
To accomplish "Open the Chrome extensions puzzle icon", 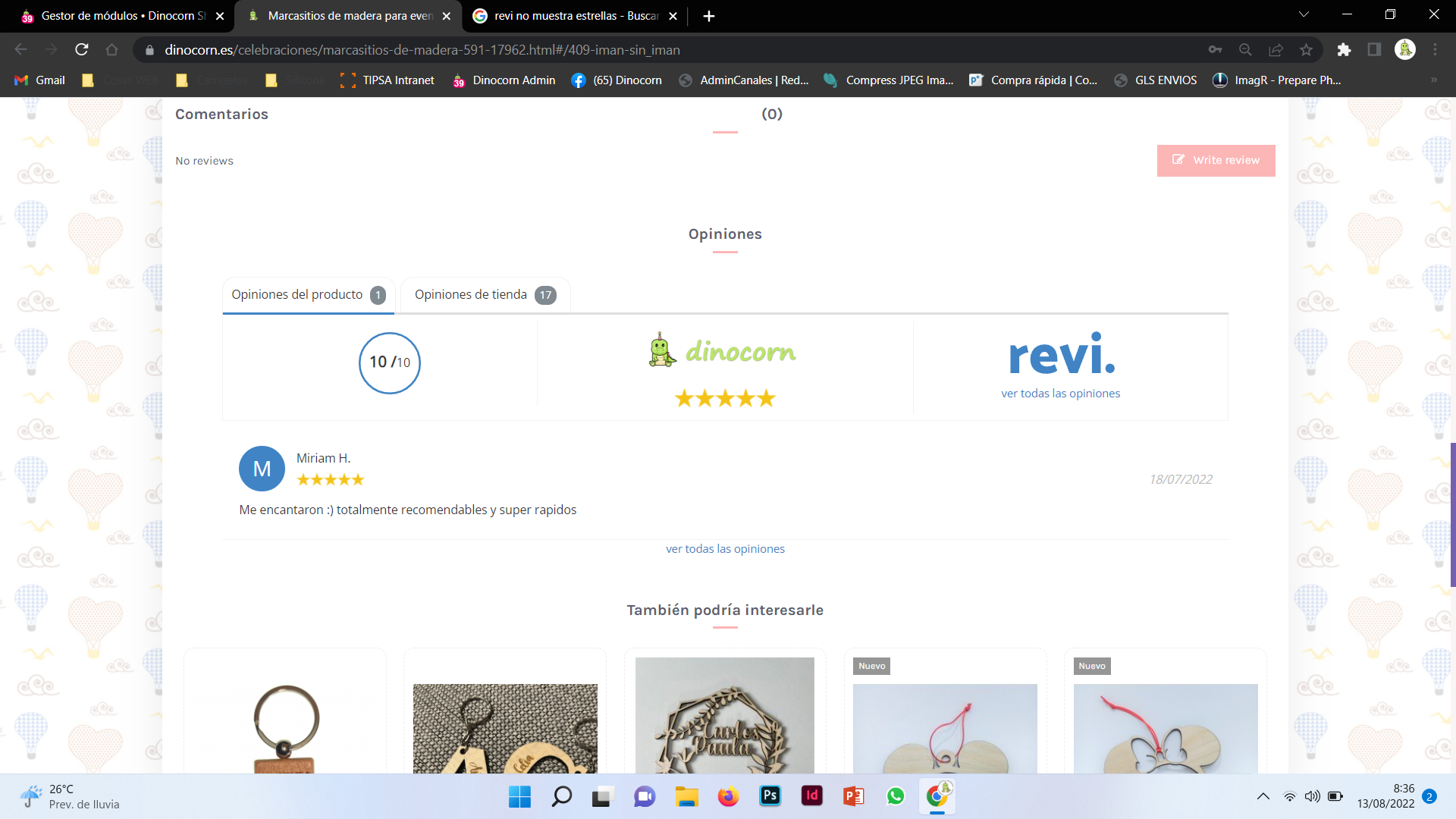I will pos(1344,49).
